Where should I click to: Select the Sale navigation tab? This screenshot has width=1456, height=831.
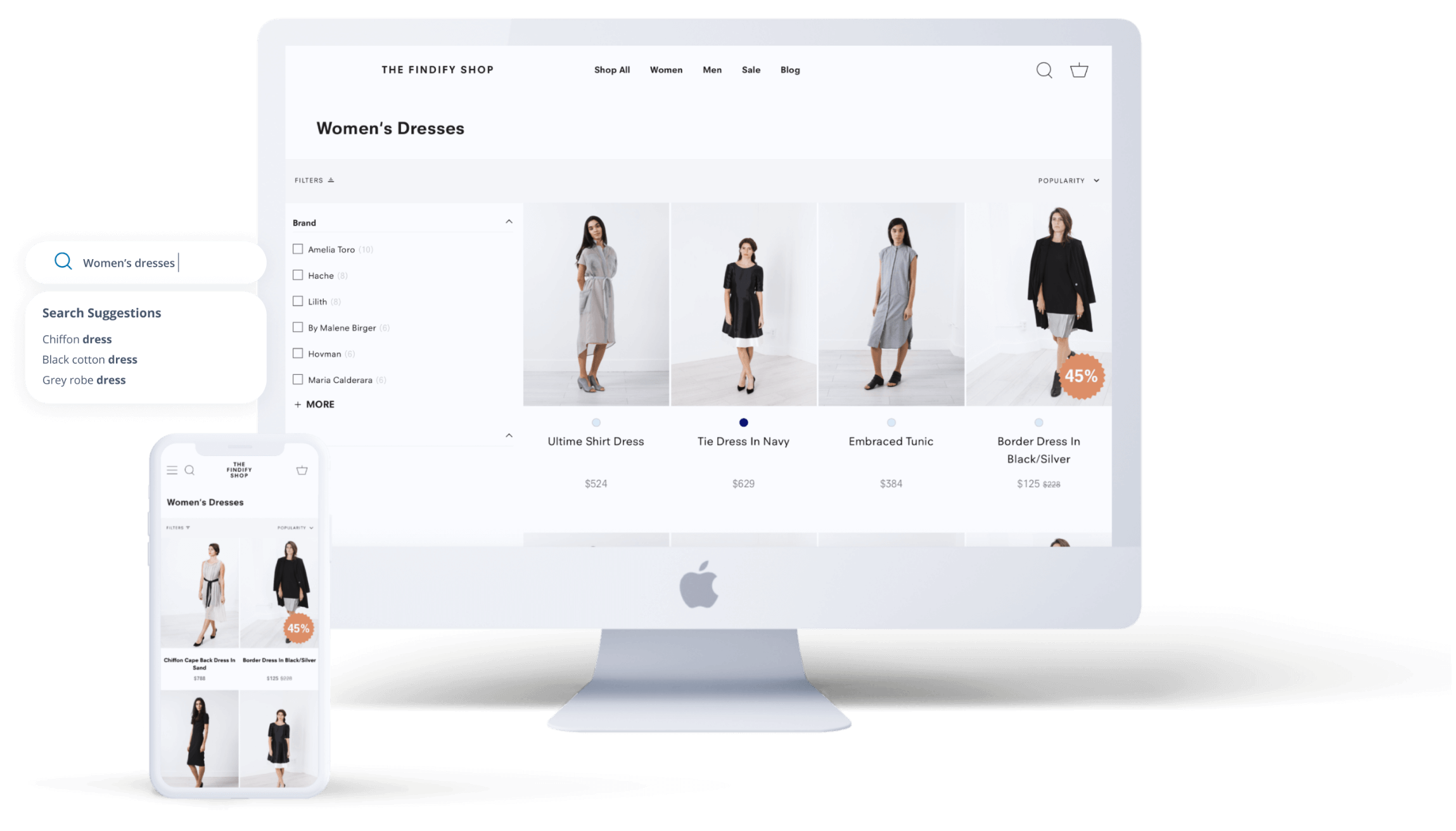tap(751, 70)
